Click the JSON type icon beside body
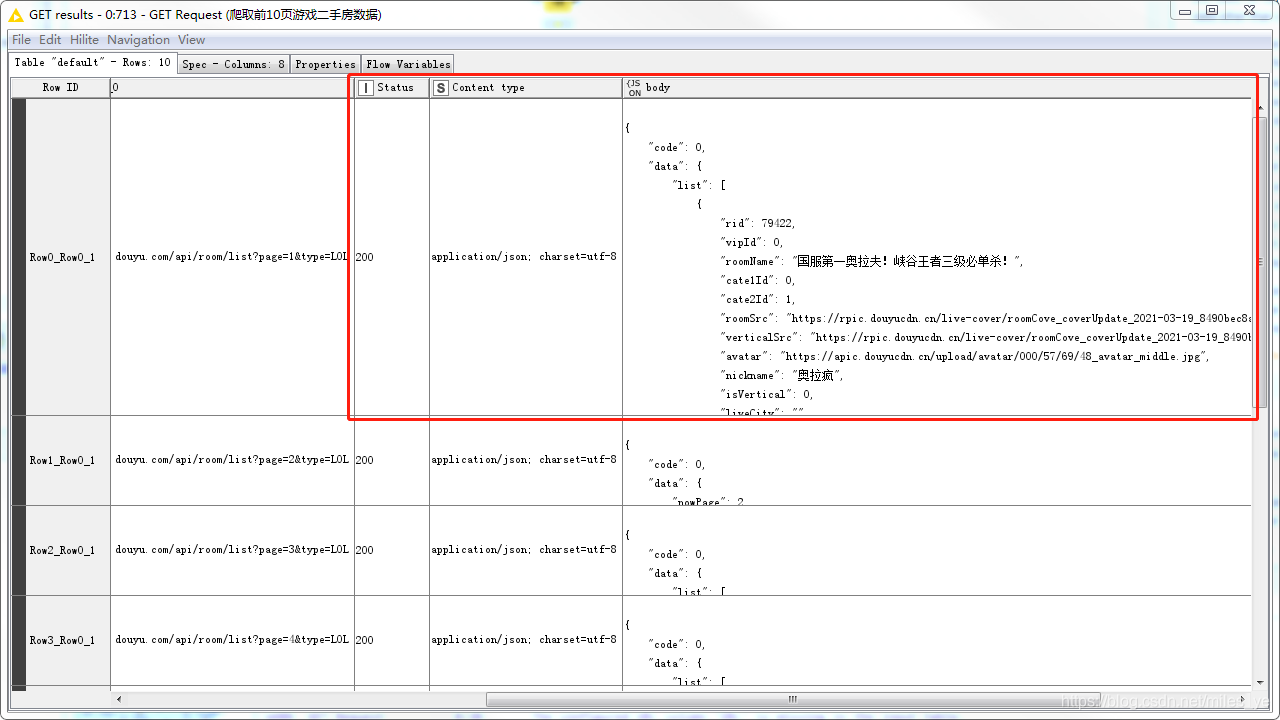Screen dimensions: 1280x720 [634, 88]
